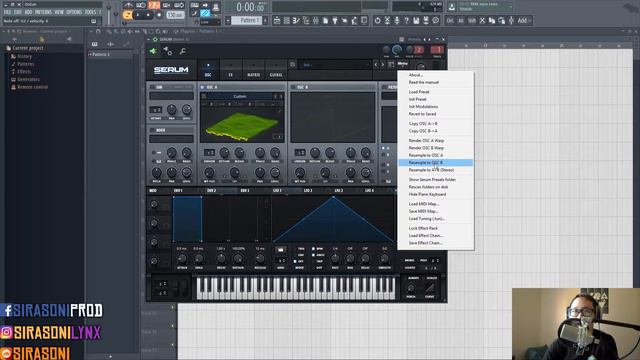Open the Add dropdown in toolbar
This screenshot has width=640, height=360.
[x=524, y=20]
